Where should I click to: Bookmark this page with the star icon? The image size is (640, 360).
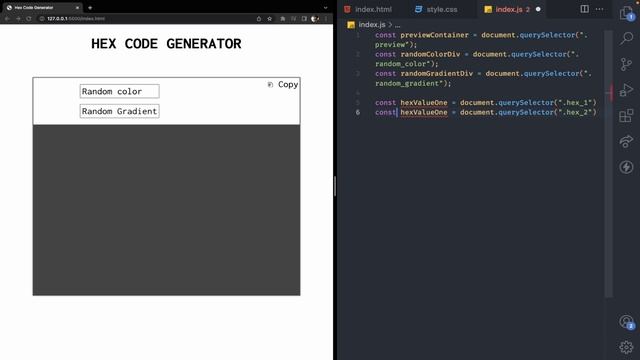pos(269,18)
